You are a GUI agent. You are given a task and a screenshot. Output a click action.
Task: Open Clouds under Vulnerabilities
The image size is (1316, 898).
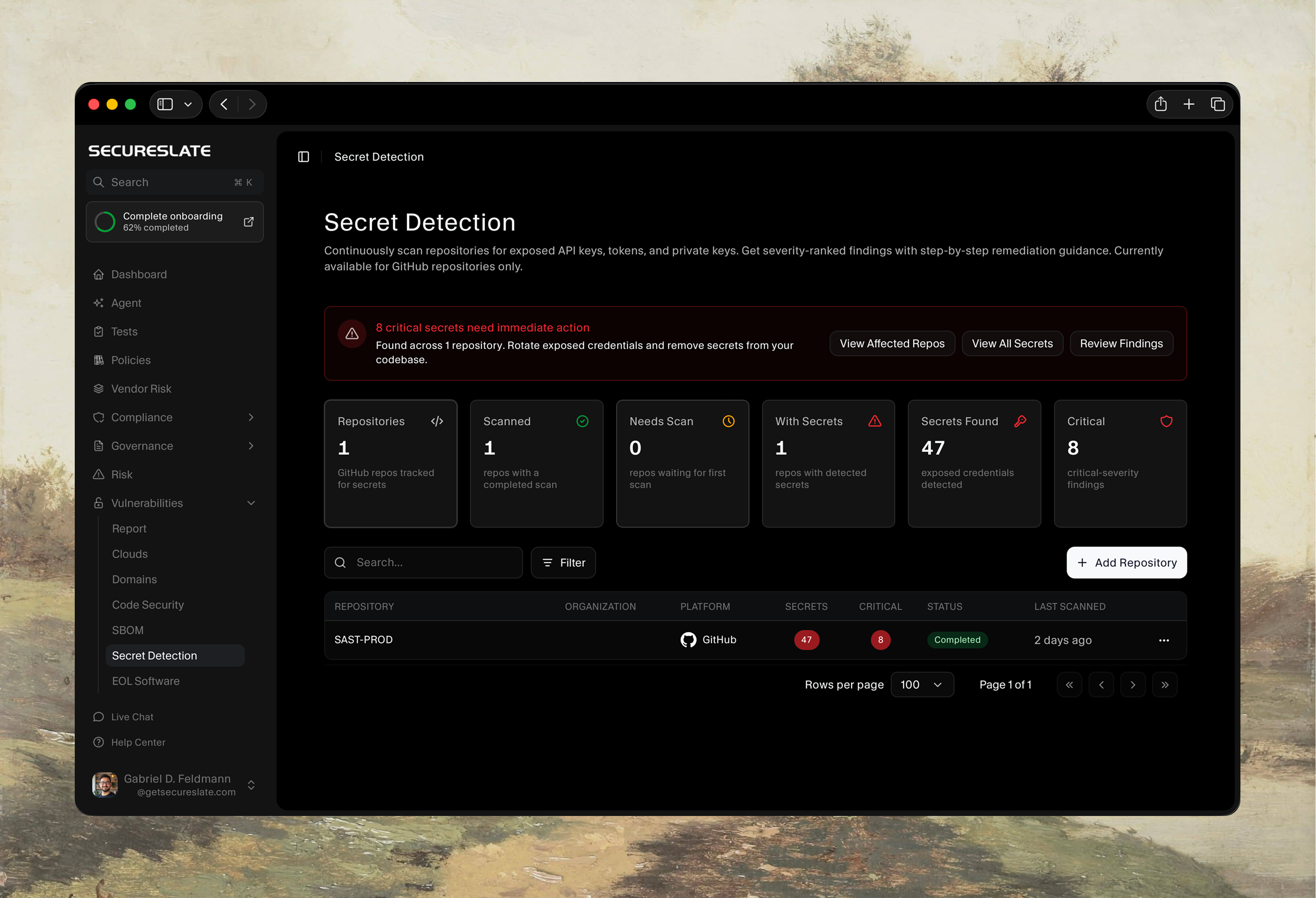130,554
